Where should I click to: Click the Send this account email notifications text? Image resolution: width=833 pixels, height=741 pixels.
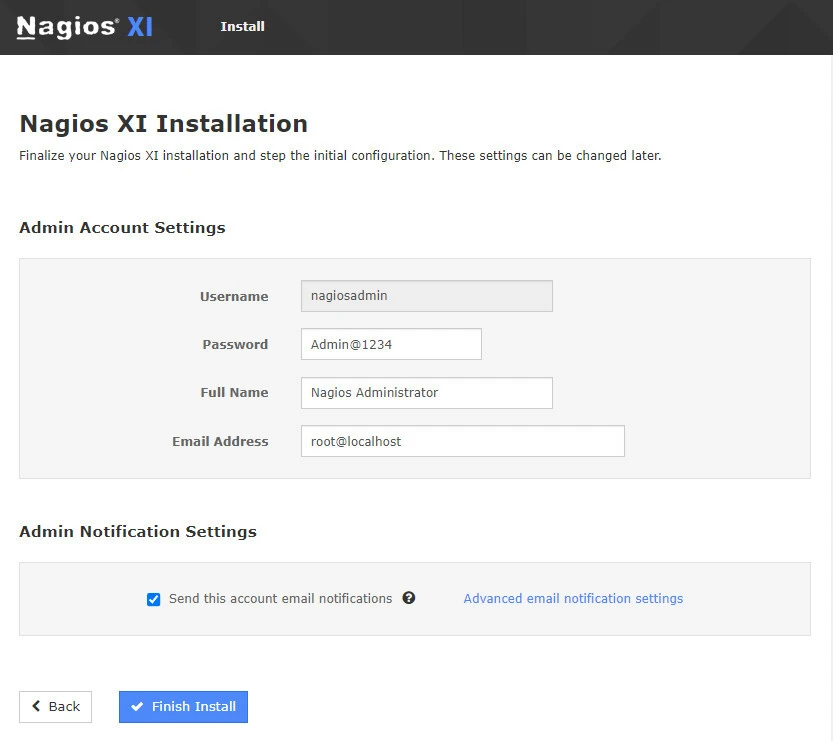point(280,598)
